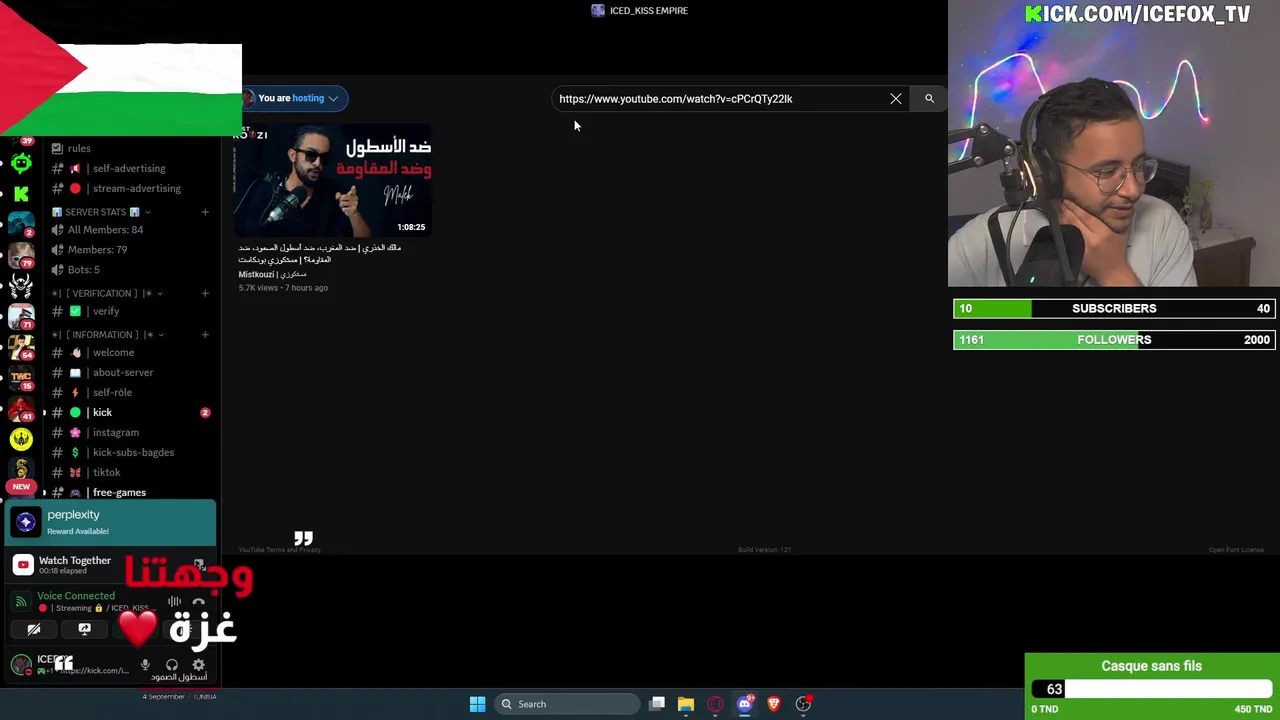Toggle camera on or off
This screenshot has height=720, width=1280.
(x=34, y=629)
